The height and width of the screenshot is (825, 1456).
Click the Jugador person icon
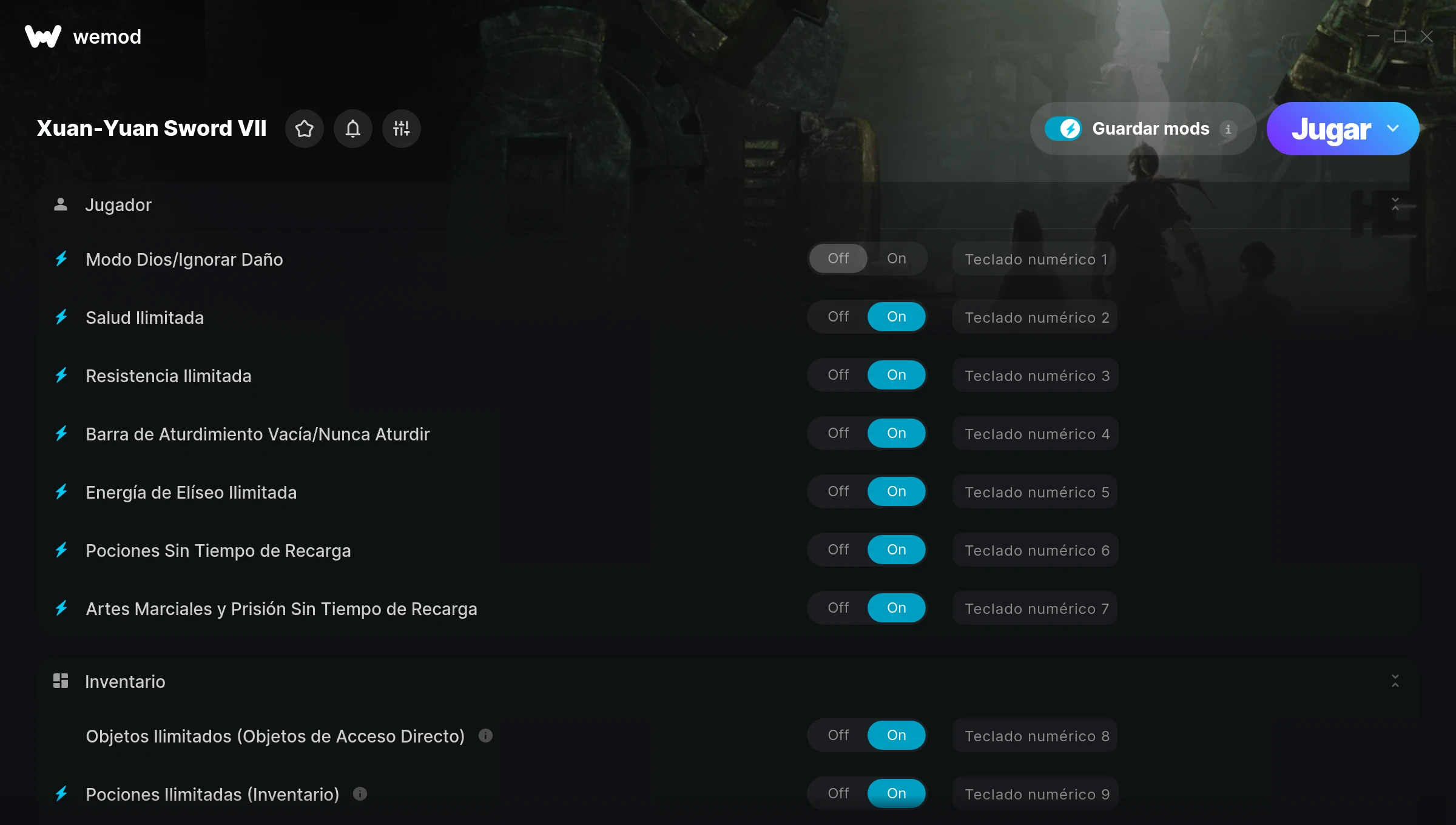point(61,204)
